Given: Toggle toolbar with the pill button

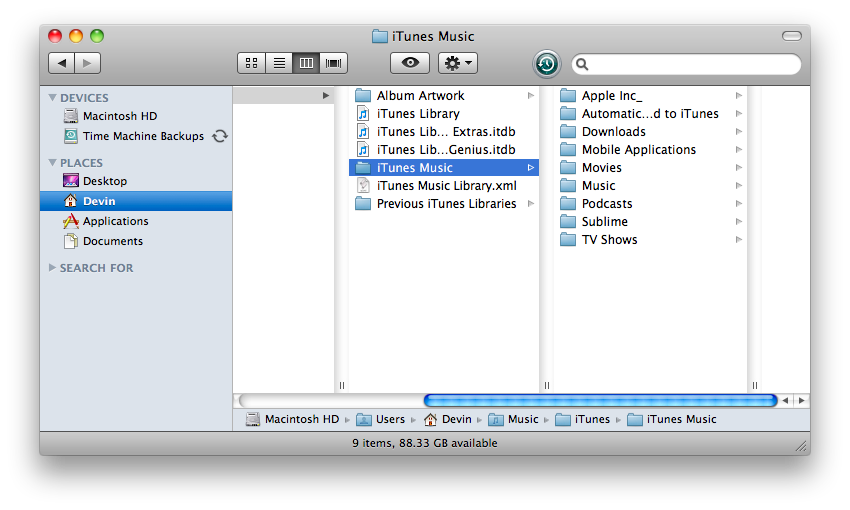Looking at the screenshot, I should [x=791, y=36].
